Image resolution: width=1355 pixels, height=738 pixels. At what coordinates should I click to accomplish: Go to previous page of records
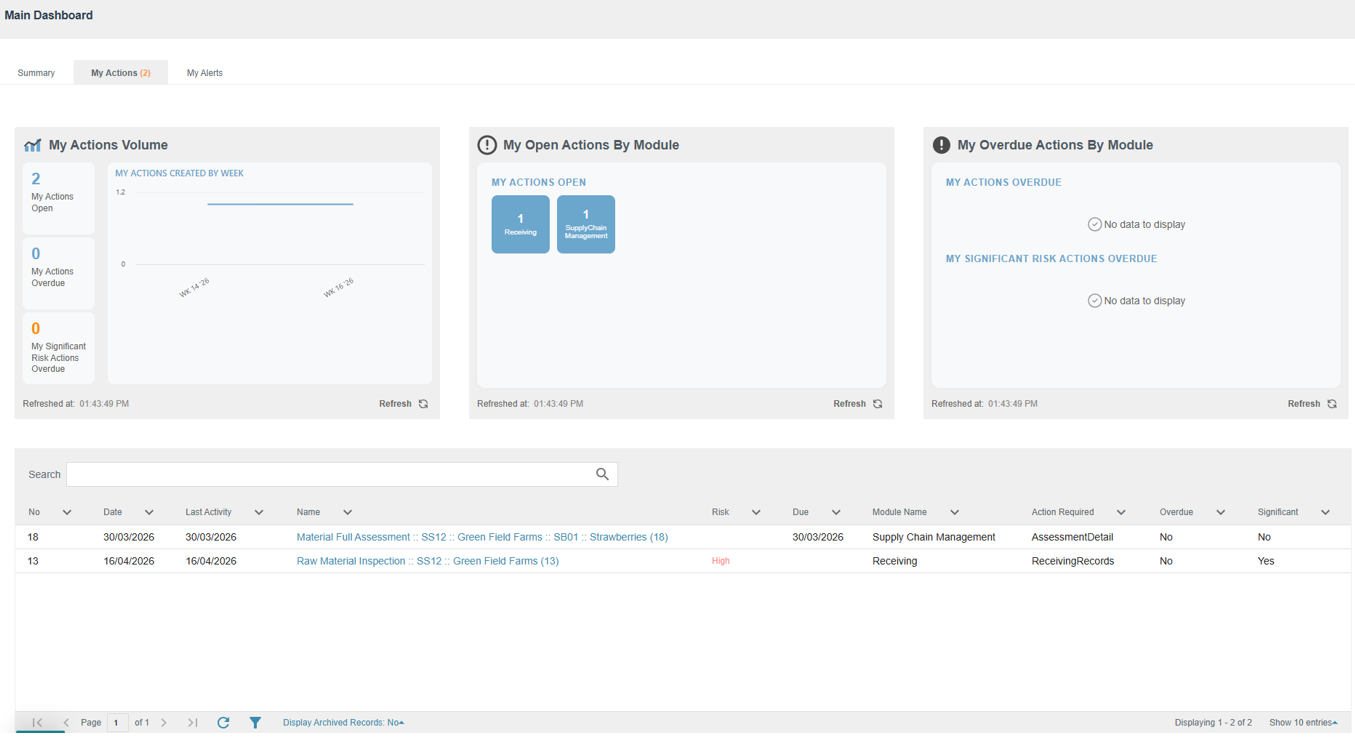[66, 722]
